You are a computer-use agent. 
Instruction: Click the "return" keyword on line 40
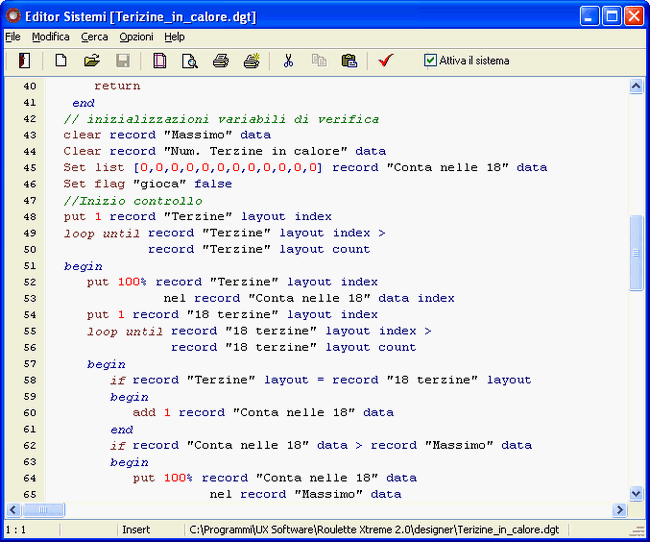point(117,86)
